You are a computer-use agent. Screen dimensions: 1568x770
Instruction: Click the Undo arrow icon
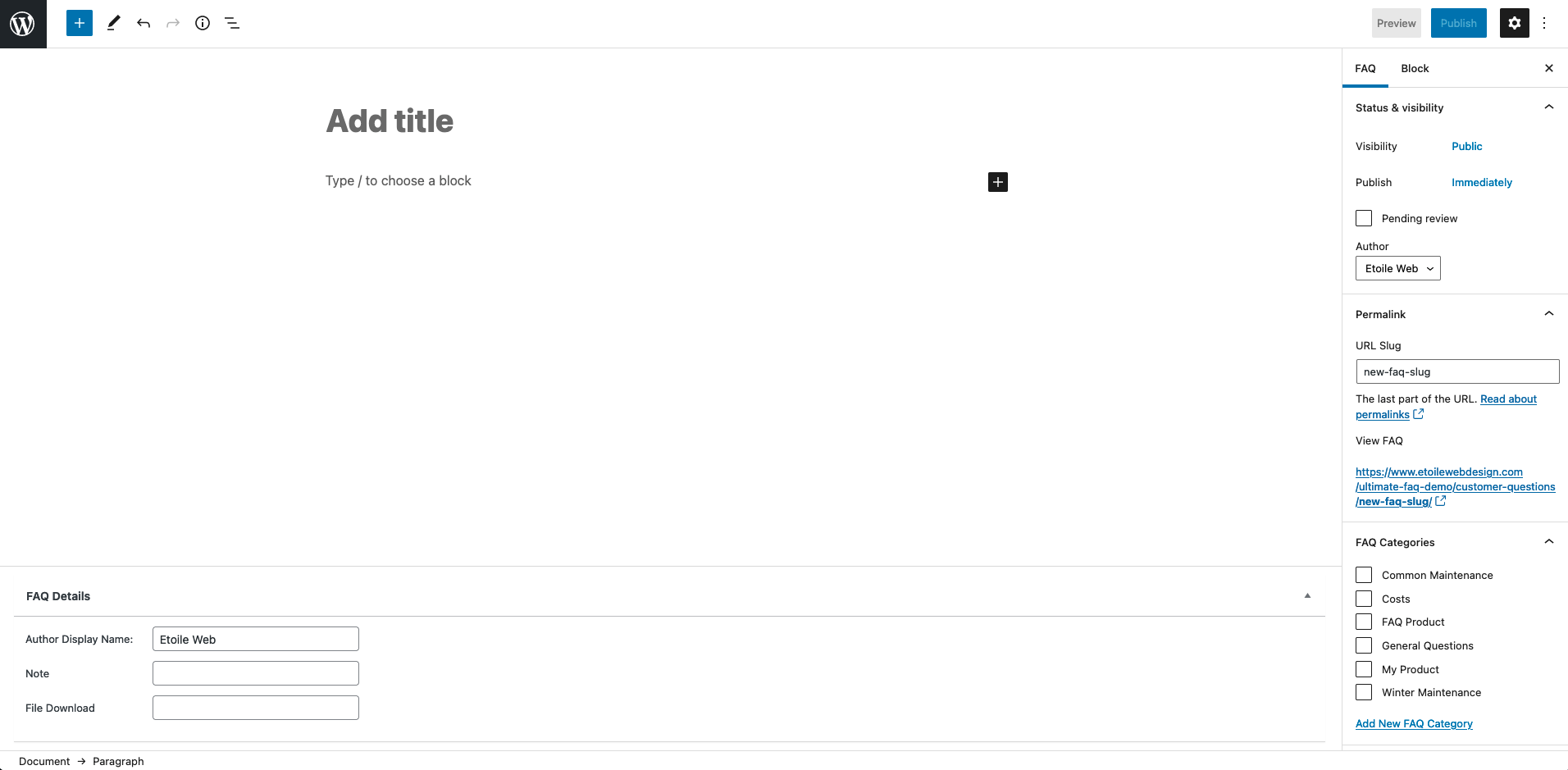(x=144, y=23)
